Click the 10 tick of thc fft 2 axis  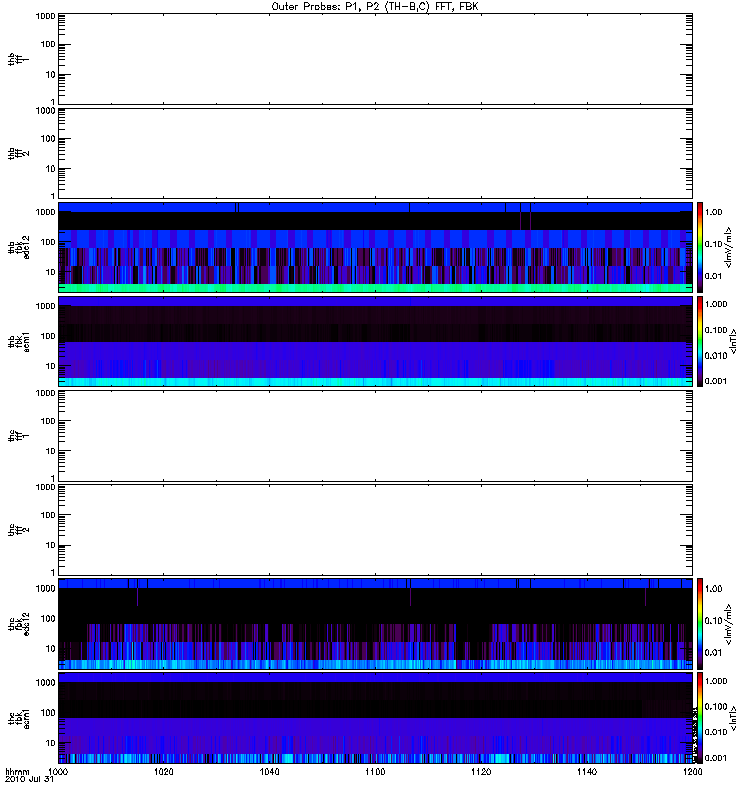(x=51, y=545)
